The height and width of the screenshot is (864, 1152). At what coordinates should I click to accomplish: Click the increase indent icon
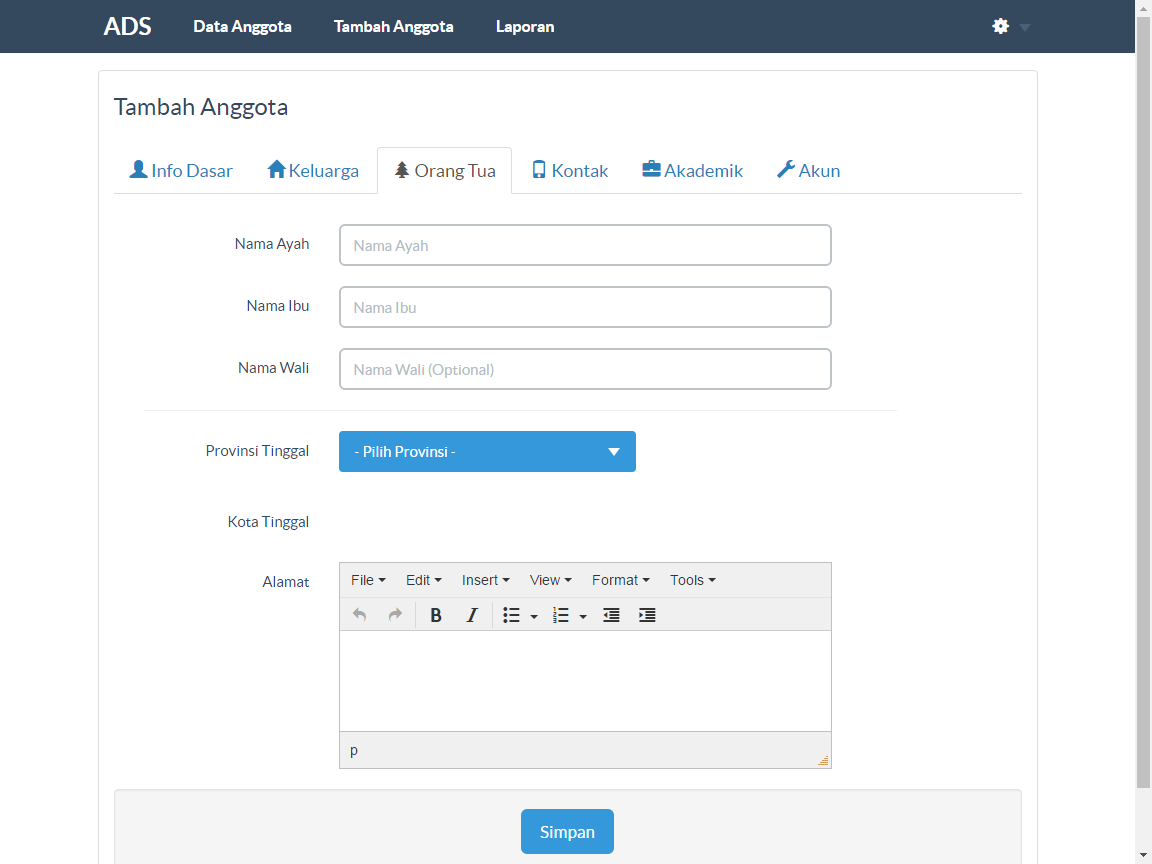click(647, 615)
